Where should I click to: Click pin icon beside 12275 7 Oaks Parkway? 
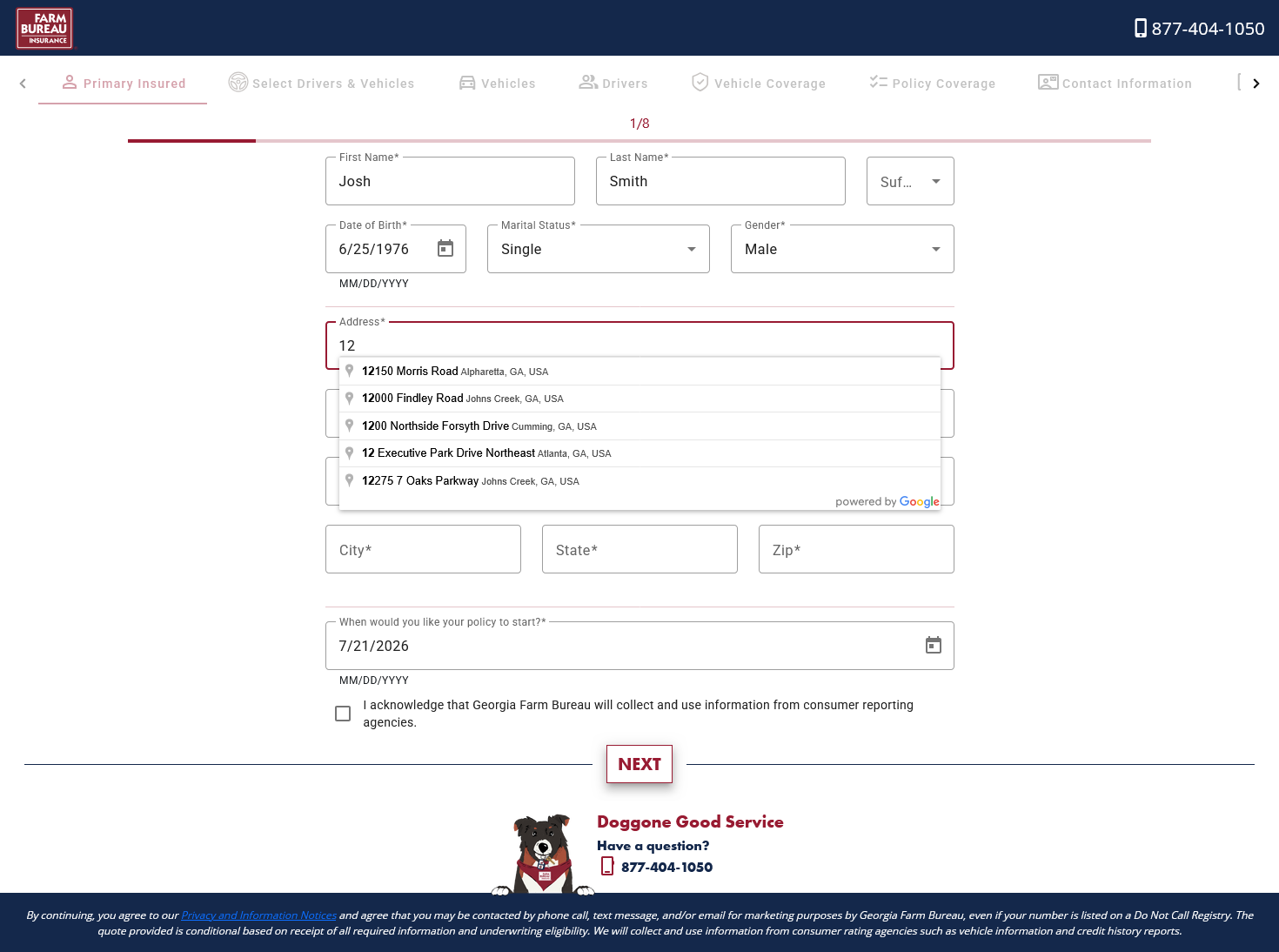pyautogui.click(x=350, y=480)
